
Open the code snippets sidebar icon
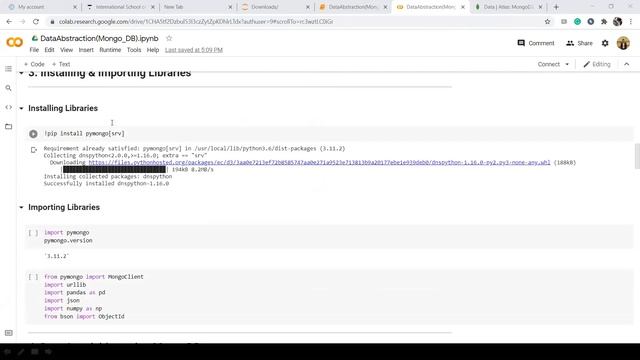8,107
